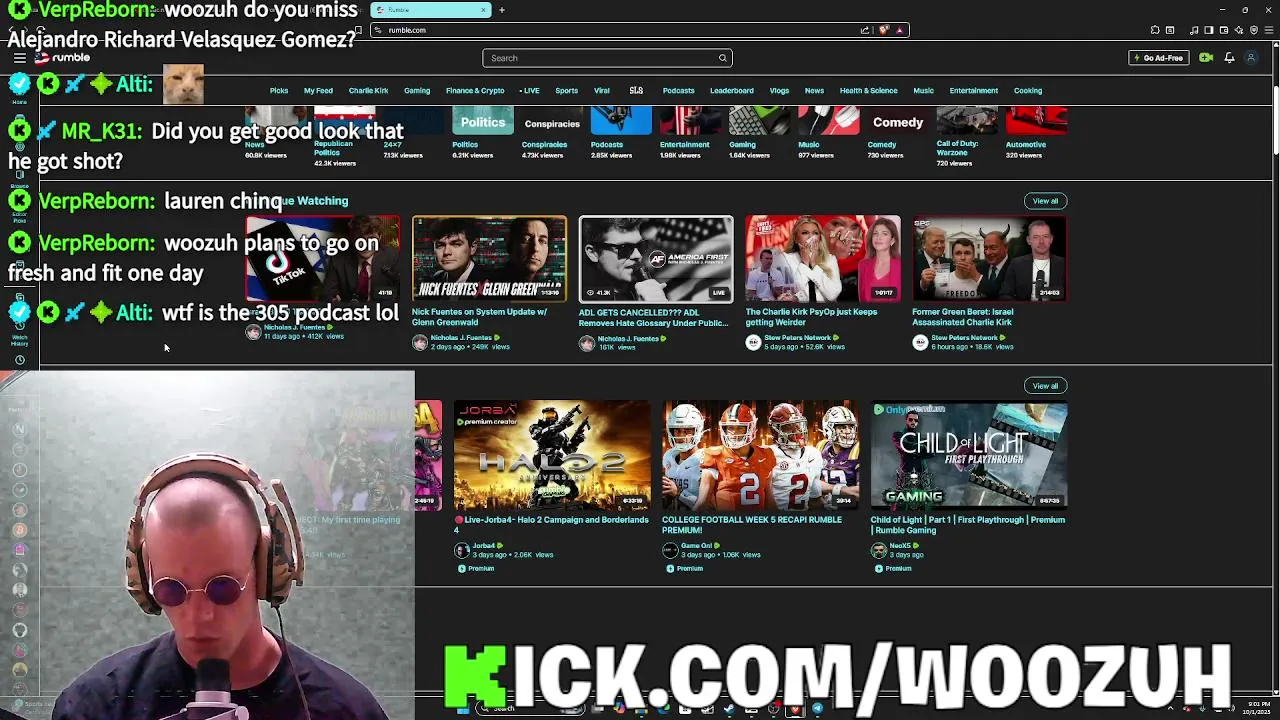Select the Picks category tab
Screen dimensions: 1280x720
pyautogui.click(x=279, y=91)
